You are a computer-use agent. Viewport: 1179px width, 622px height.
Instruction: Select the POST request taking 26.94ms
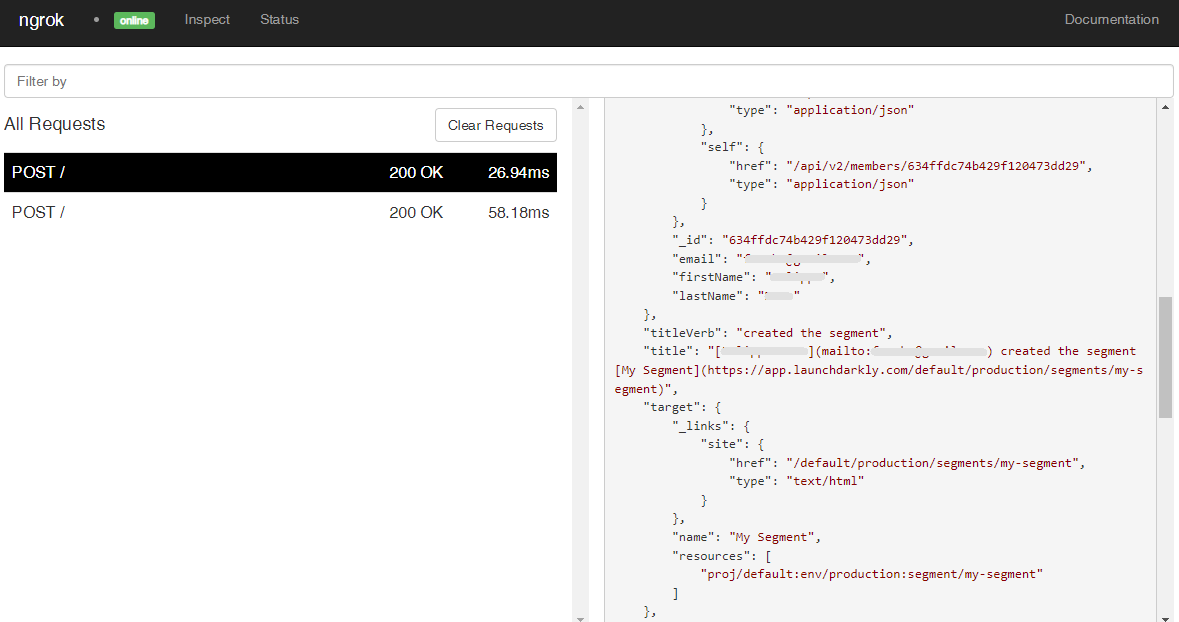point(280,172)
